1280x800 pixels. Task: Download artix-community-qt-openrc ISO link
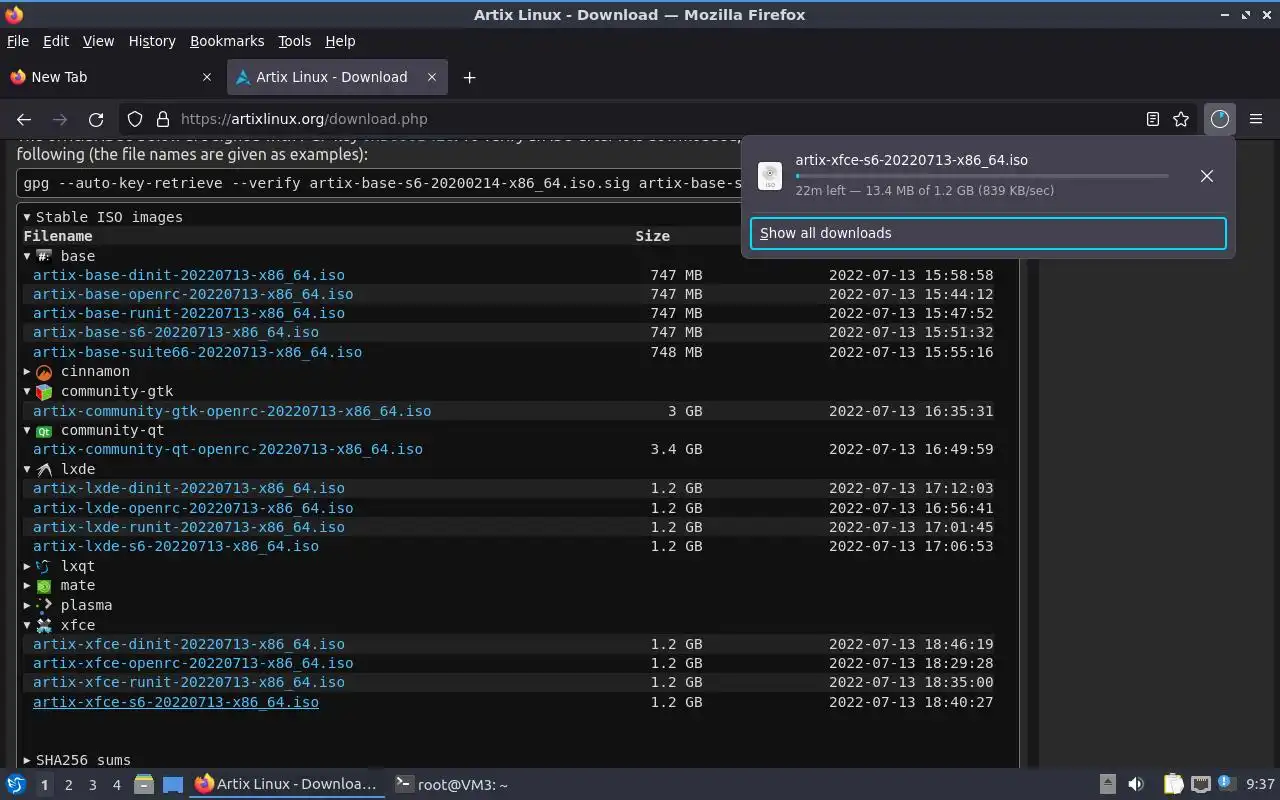click(228, 449)
